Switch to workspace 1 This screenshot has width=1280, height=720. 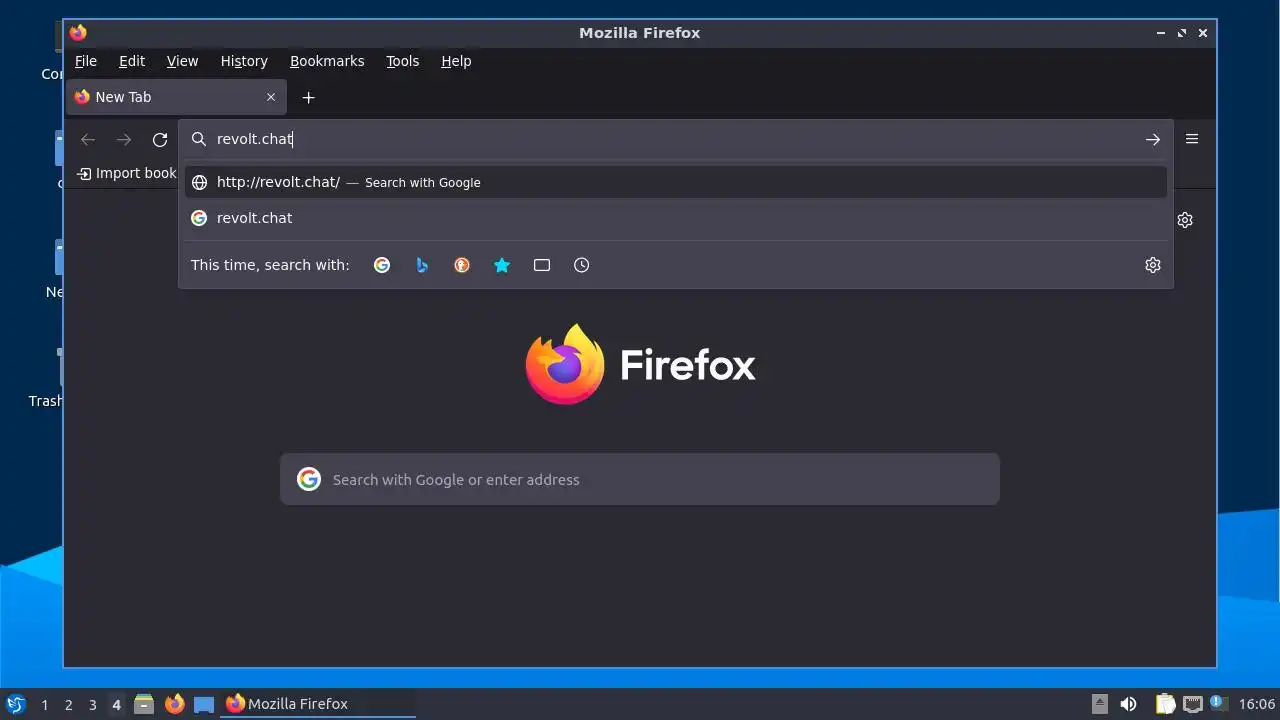(45, 705)
